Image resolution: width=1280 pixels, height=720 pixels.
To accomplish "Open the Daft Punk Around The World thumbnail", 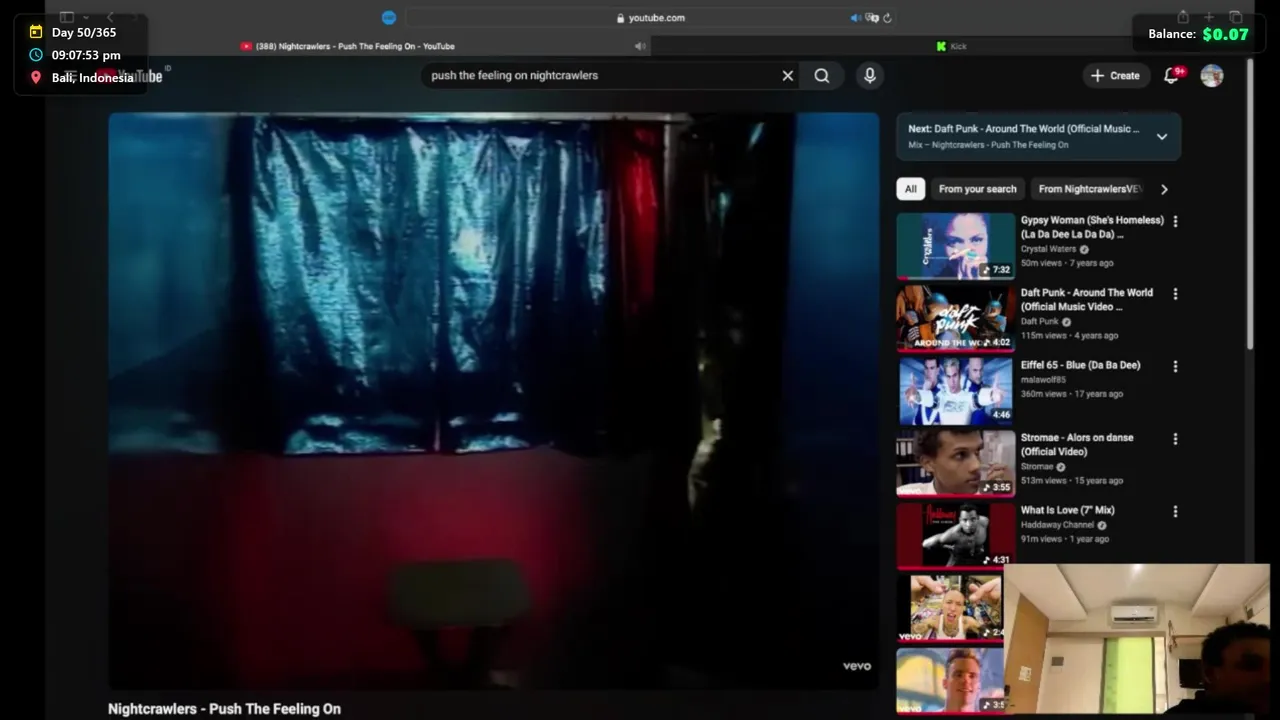I will click(955, 318).
